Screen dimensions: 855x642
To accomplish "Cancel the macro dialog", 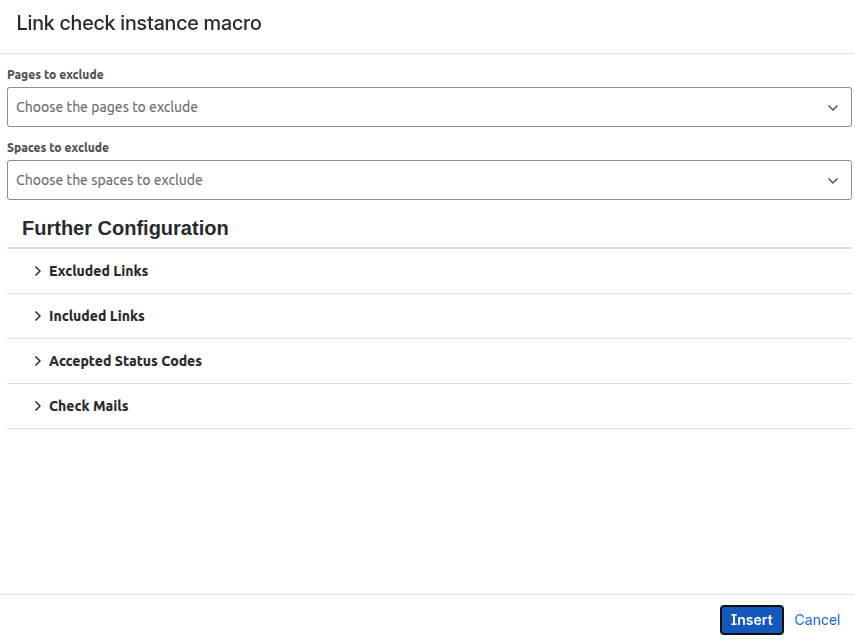I will [817, 620].
